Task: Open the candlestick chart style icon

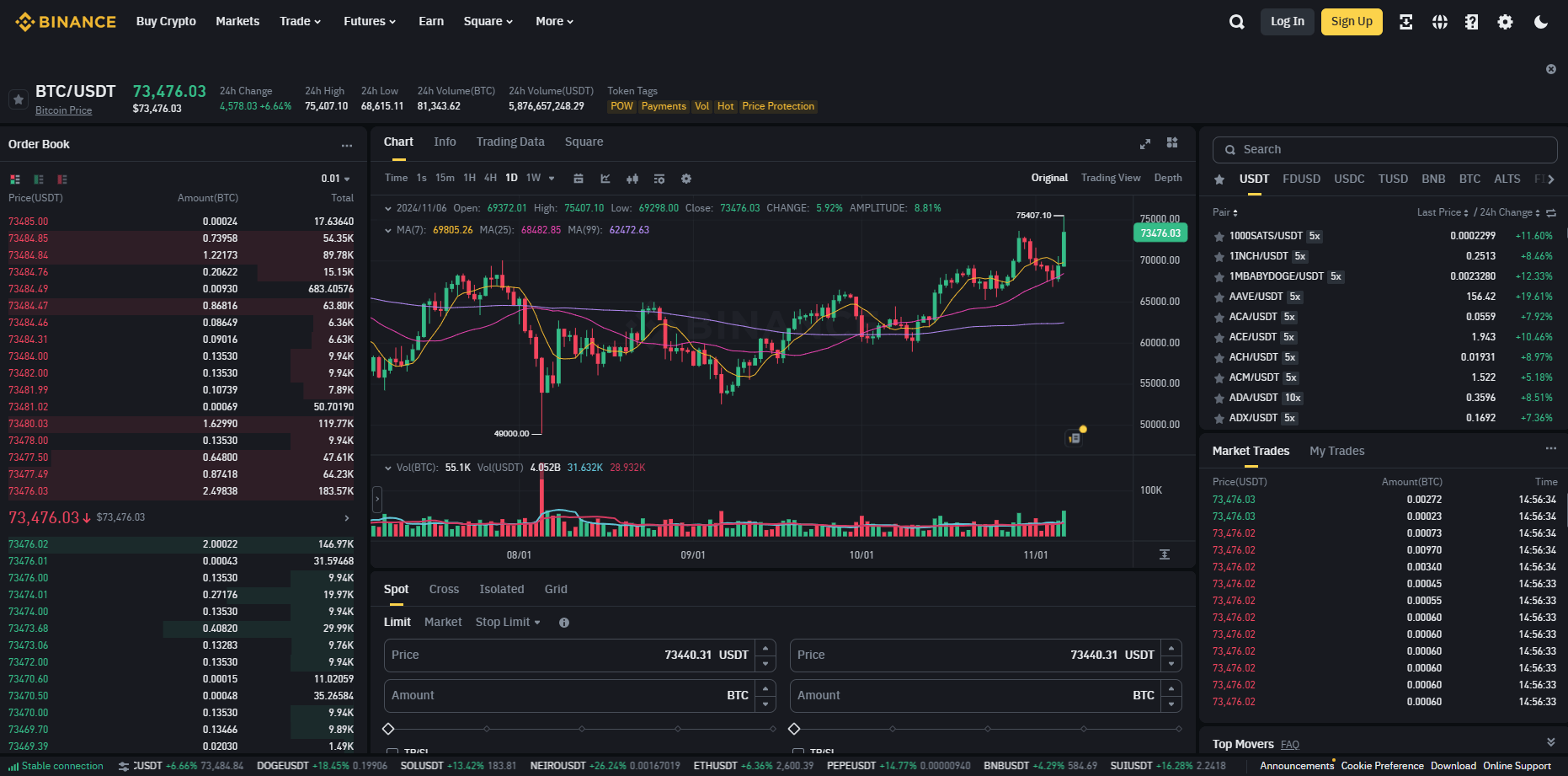Action: [x=632, y=179]
